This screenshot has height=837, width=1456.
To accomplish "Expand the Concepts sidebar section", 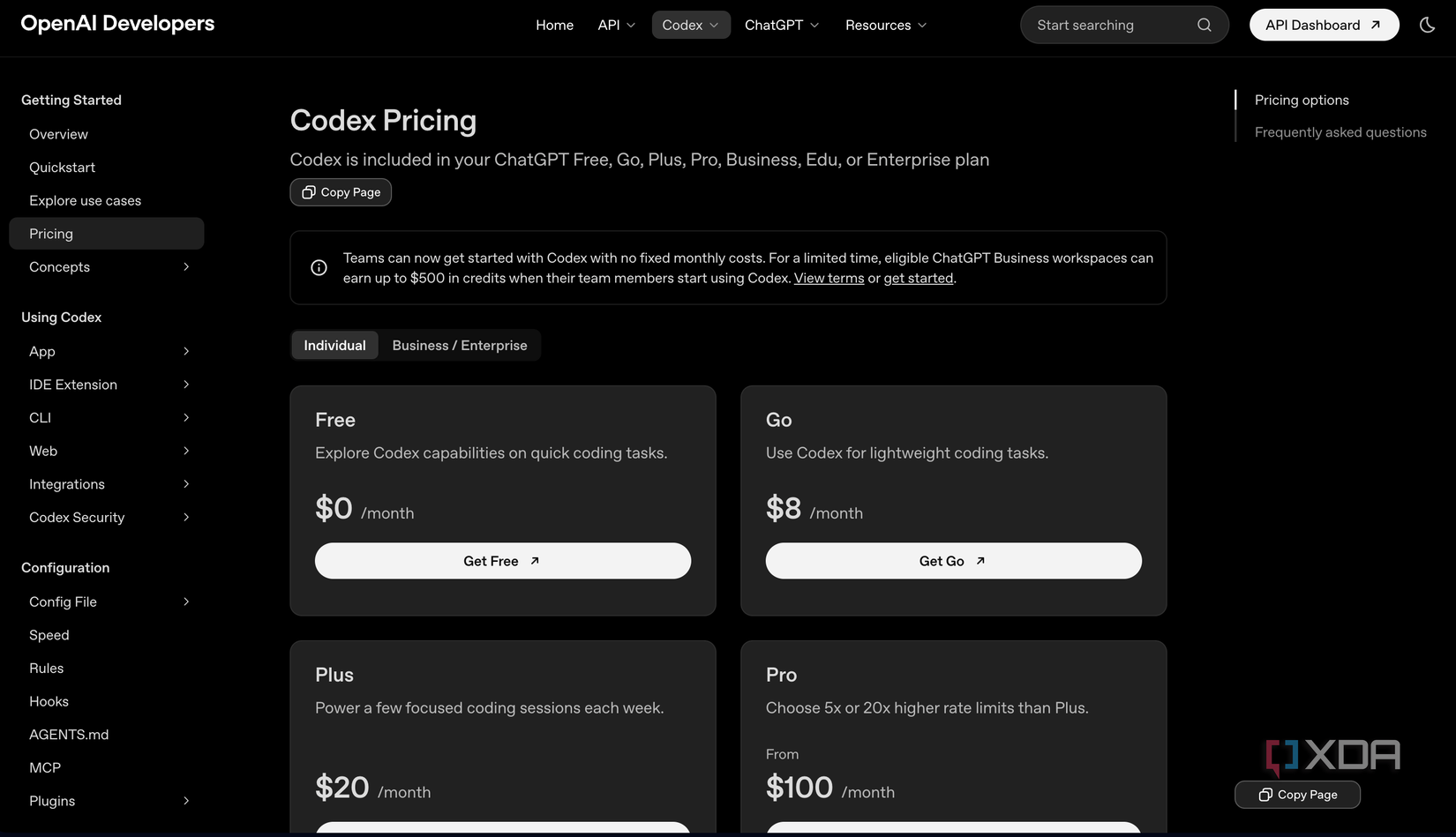I will (x=185, y=266).
